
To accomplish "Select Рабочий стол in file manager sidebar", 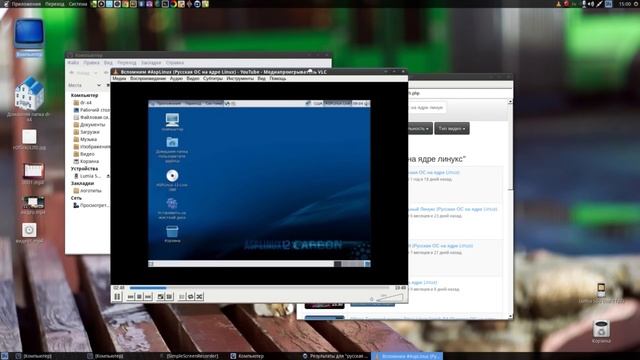I will pyautogui.click(x=91, y=110).
